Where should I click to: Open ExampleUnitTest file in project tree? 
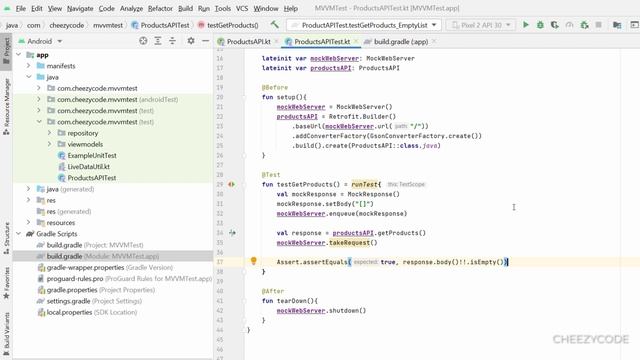tap(92, 156)
